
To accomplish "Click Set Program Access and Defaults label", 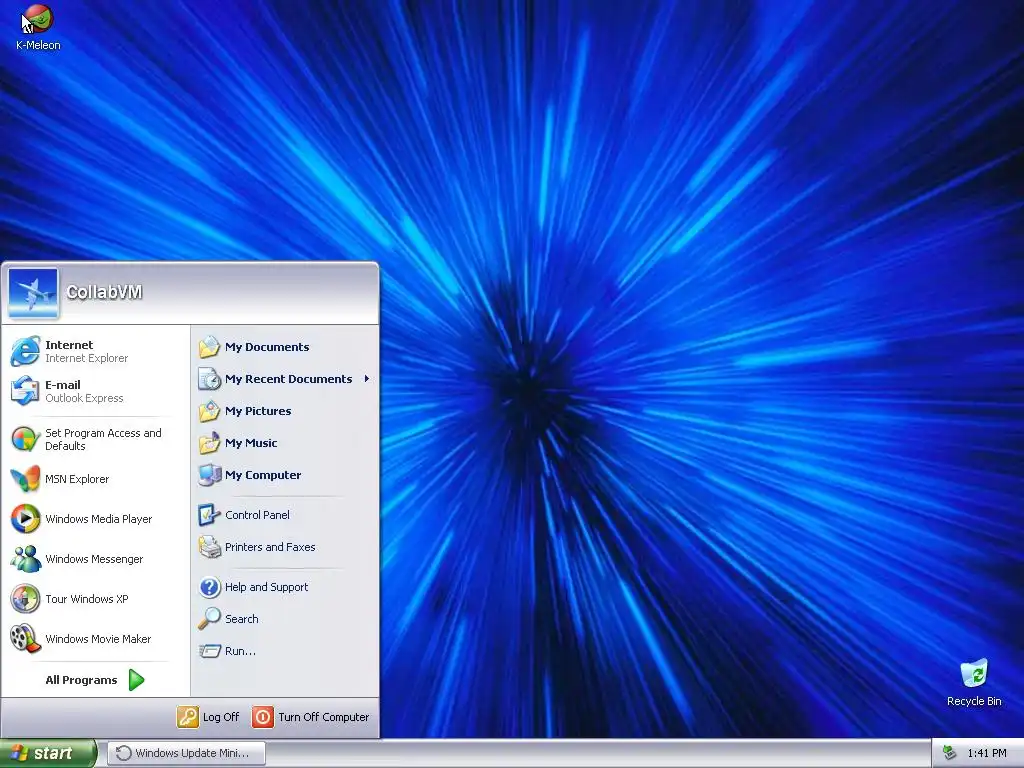I will click(103, 440).
